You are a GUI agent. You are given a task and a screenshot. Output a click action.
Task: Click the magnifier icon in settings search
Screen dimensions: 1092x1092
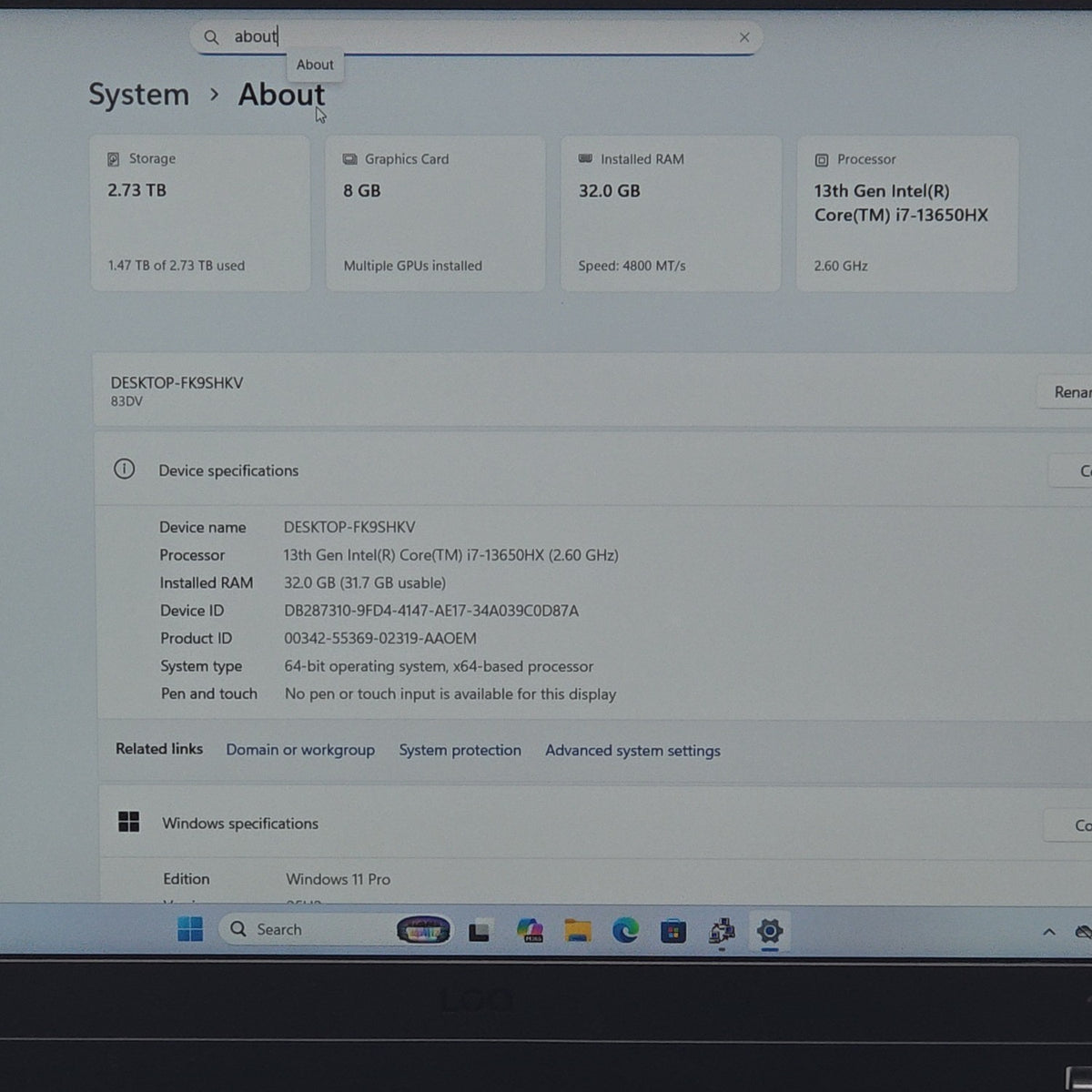[x=211, y=37]
